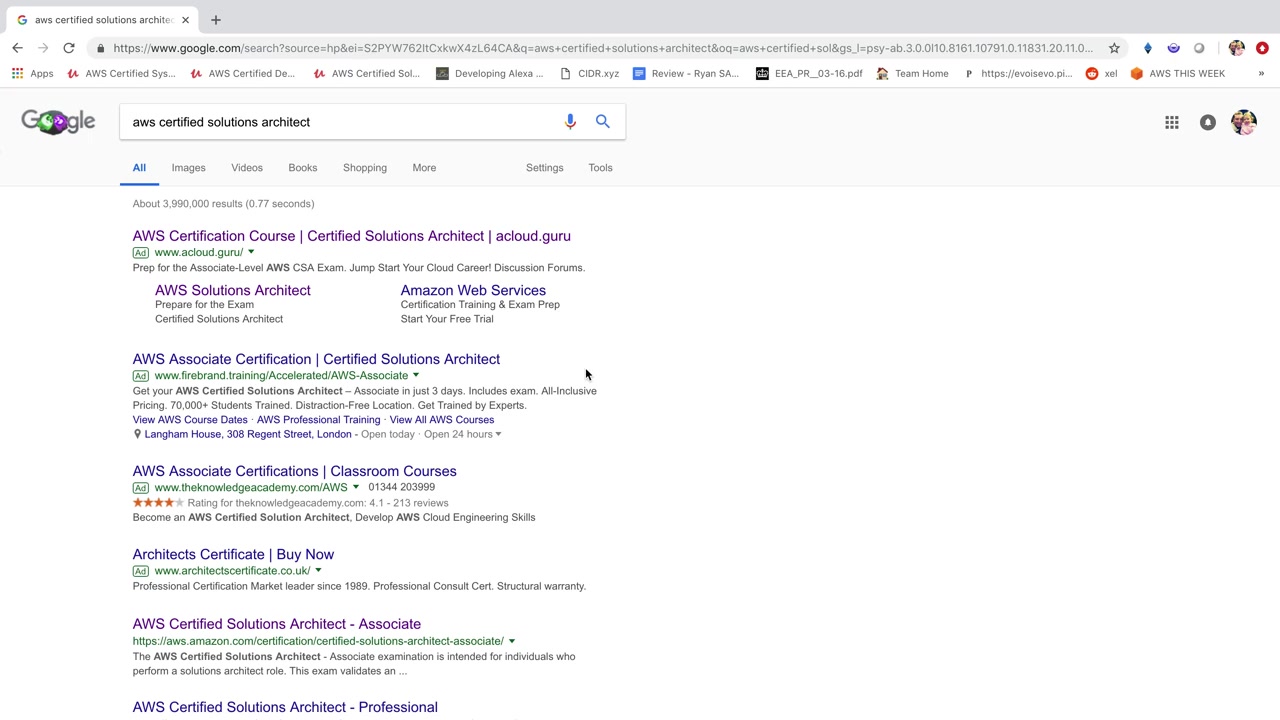Open Langham House address link
The width and height of the screenshot is (1280, 720).
coord(248,434)
